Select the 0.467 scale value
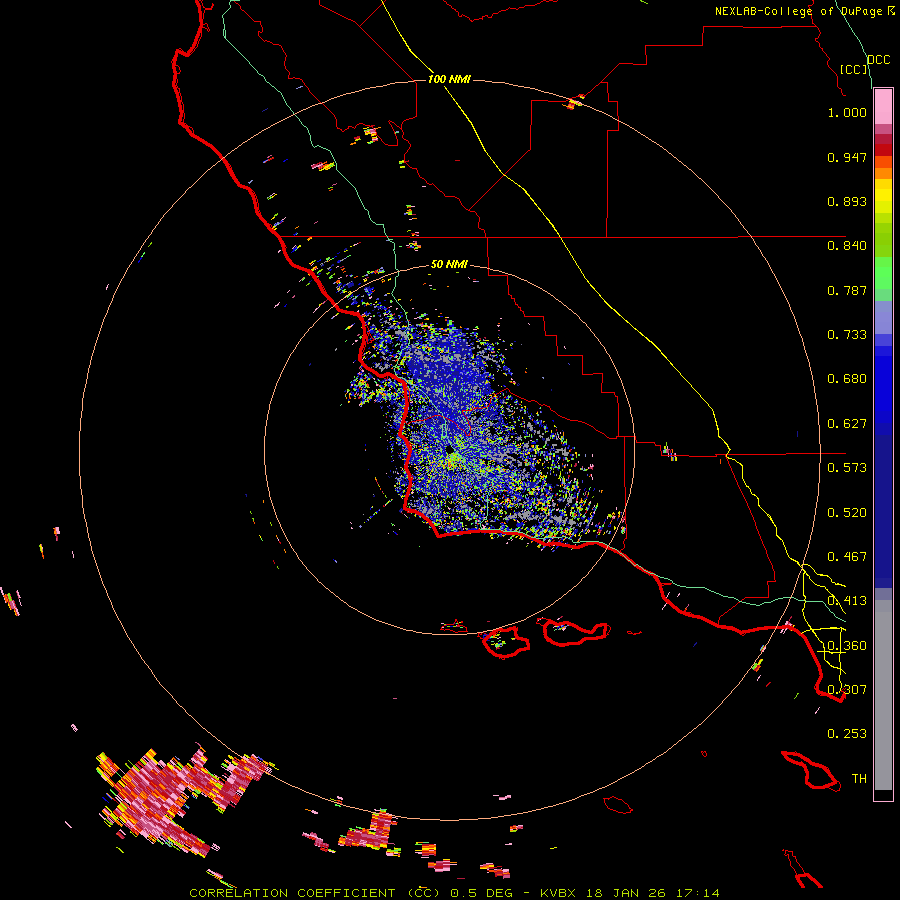Viewport: 900px width, 900px height. coord(847,557)
